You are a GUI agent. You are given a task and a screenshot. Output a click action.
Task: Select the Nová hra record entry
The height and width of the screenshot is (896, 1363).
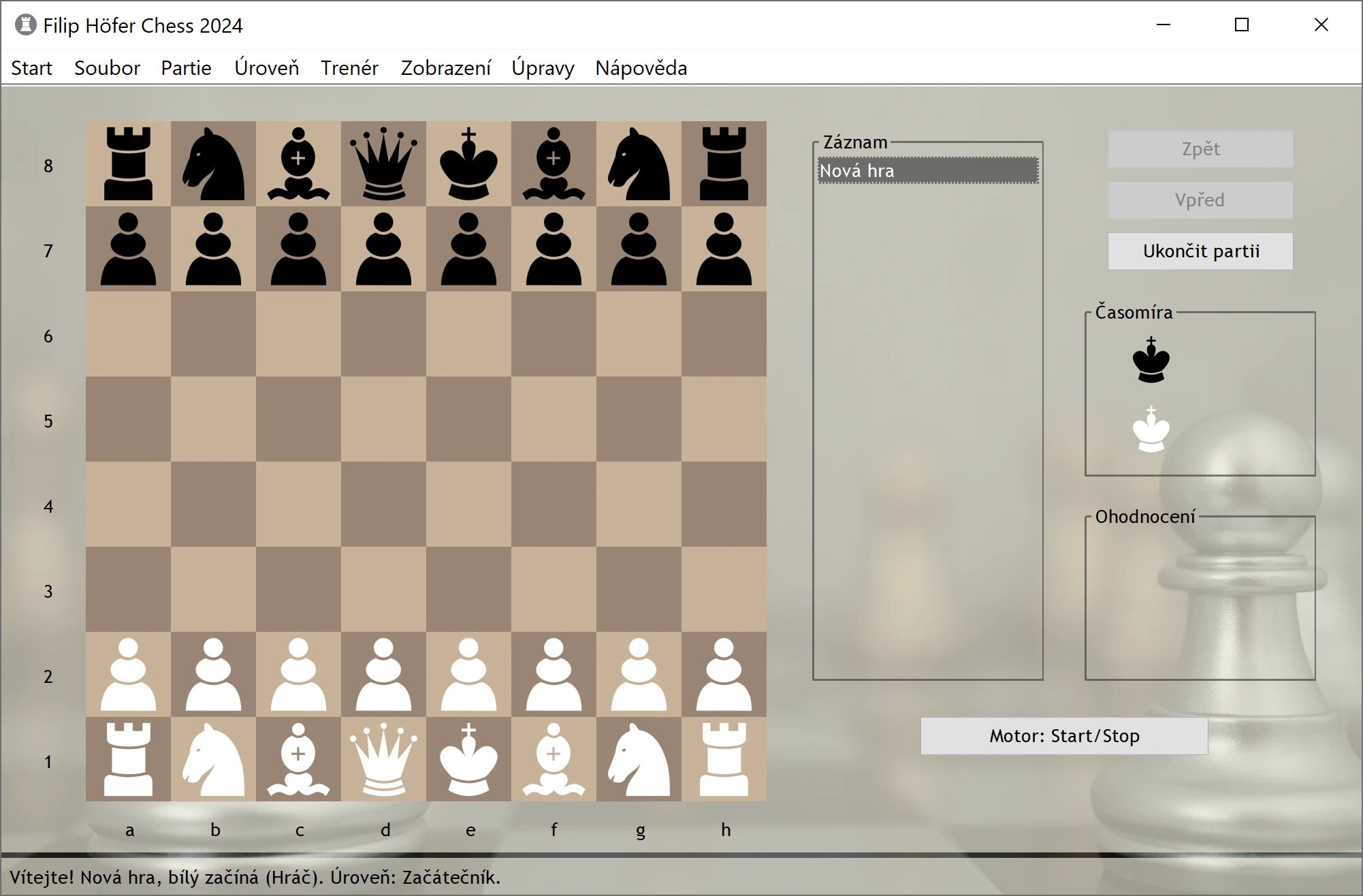927,171
